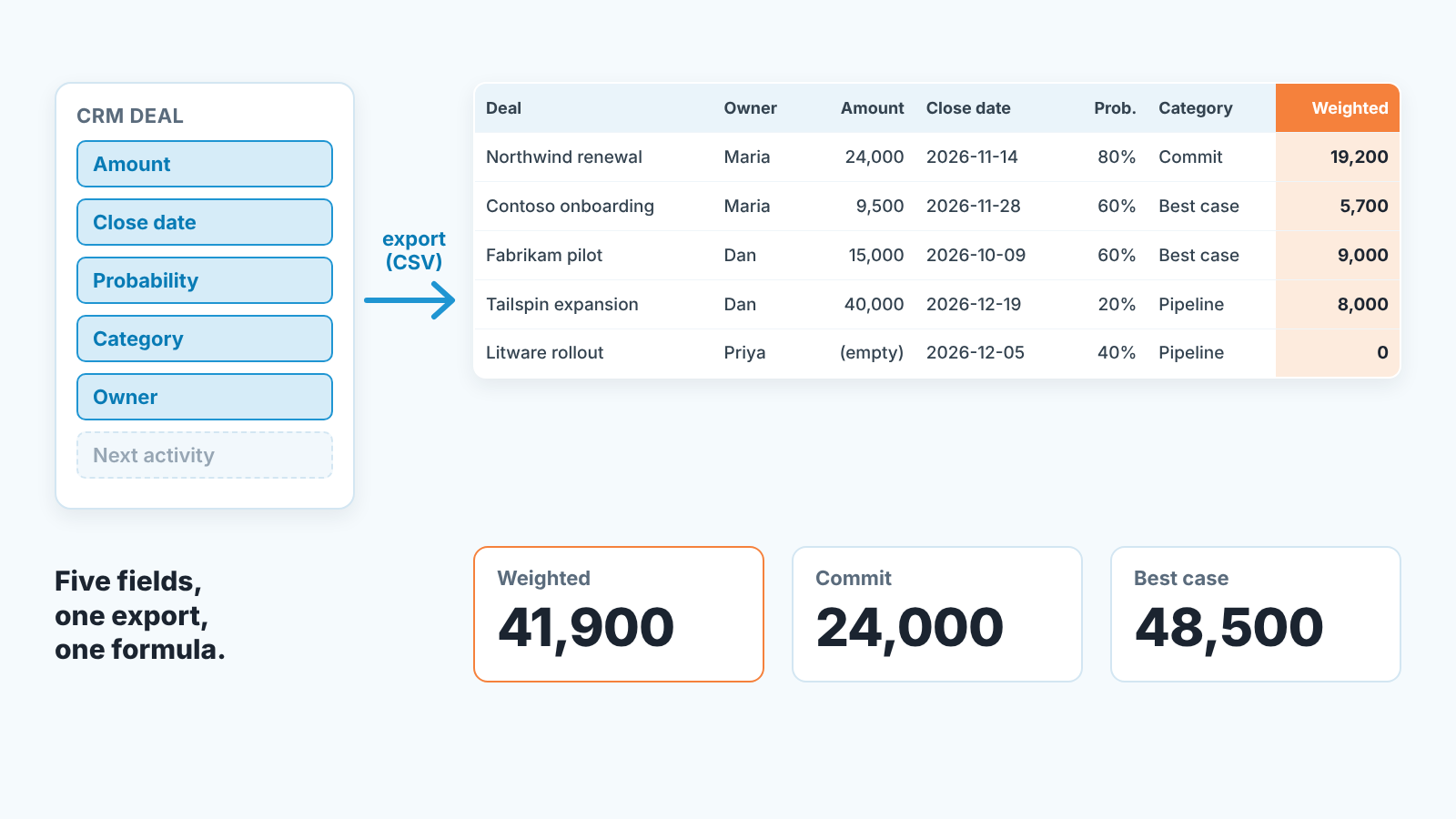
Task: Click the 9,500 amount cell
Action: [x=880, y=206]
